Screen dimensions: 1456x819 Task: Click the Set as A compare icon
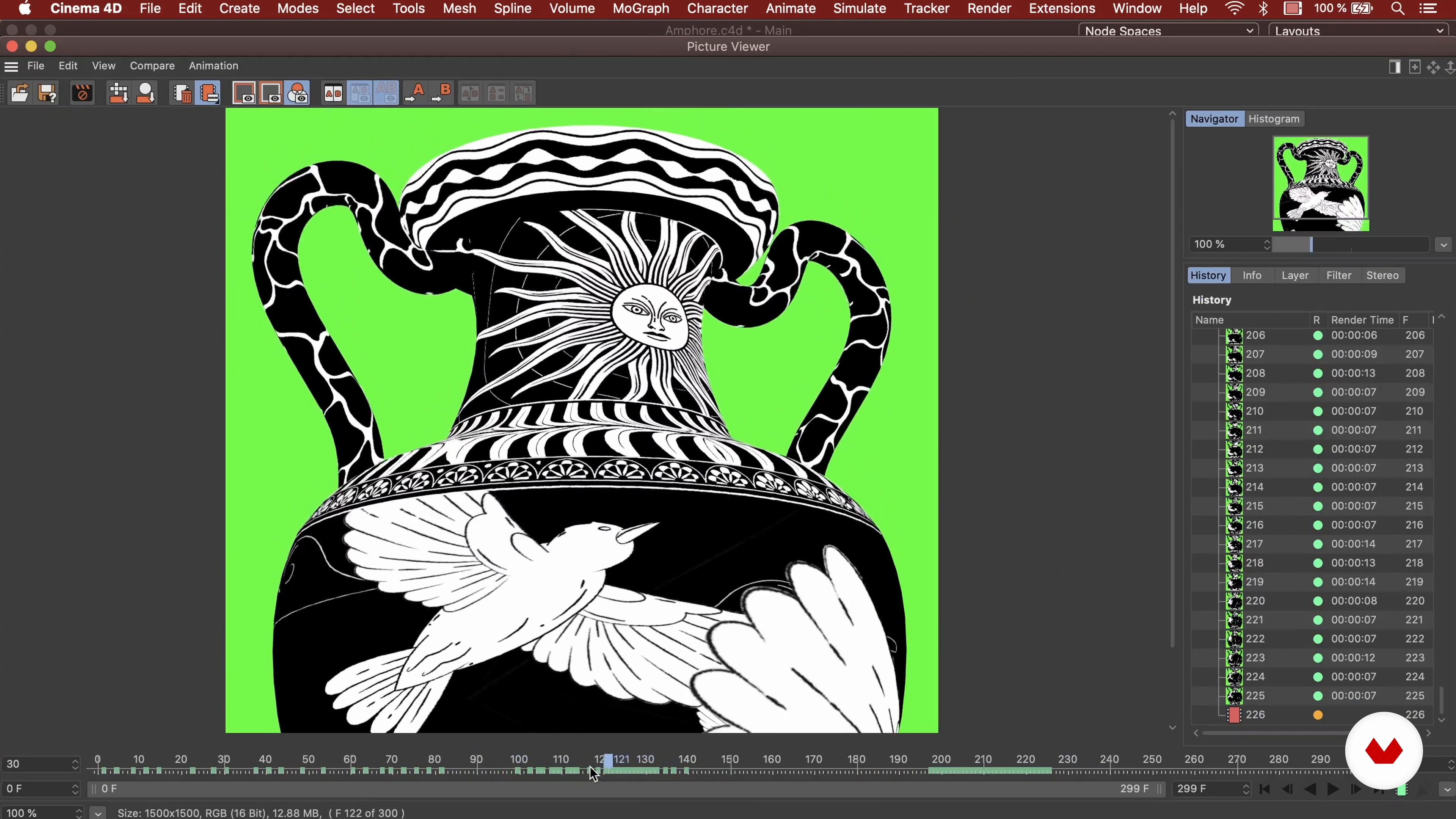click(x=415, y=93)
